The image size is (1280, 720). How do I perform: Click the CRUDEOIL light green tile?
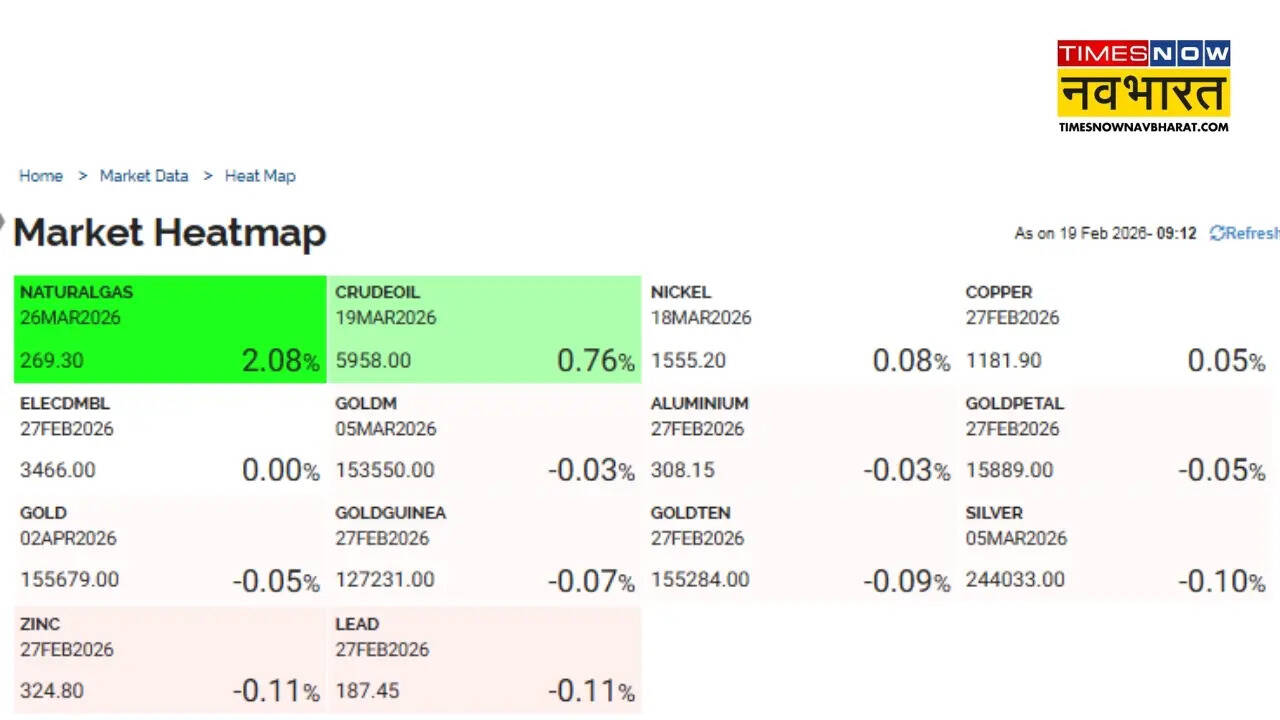[x=484, y=329]
